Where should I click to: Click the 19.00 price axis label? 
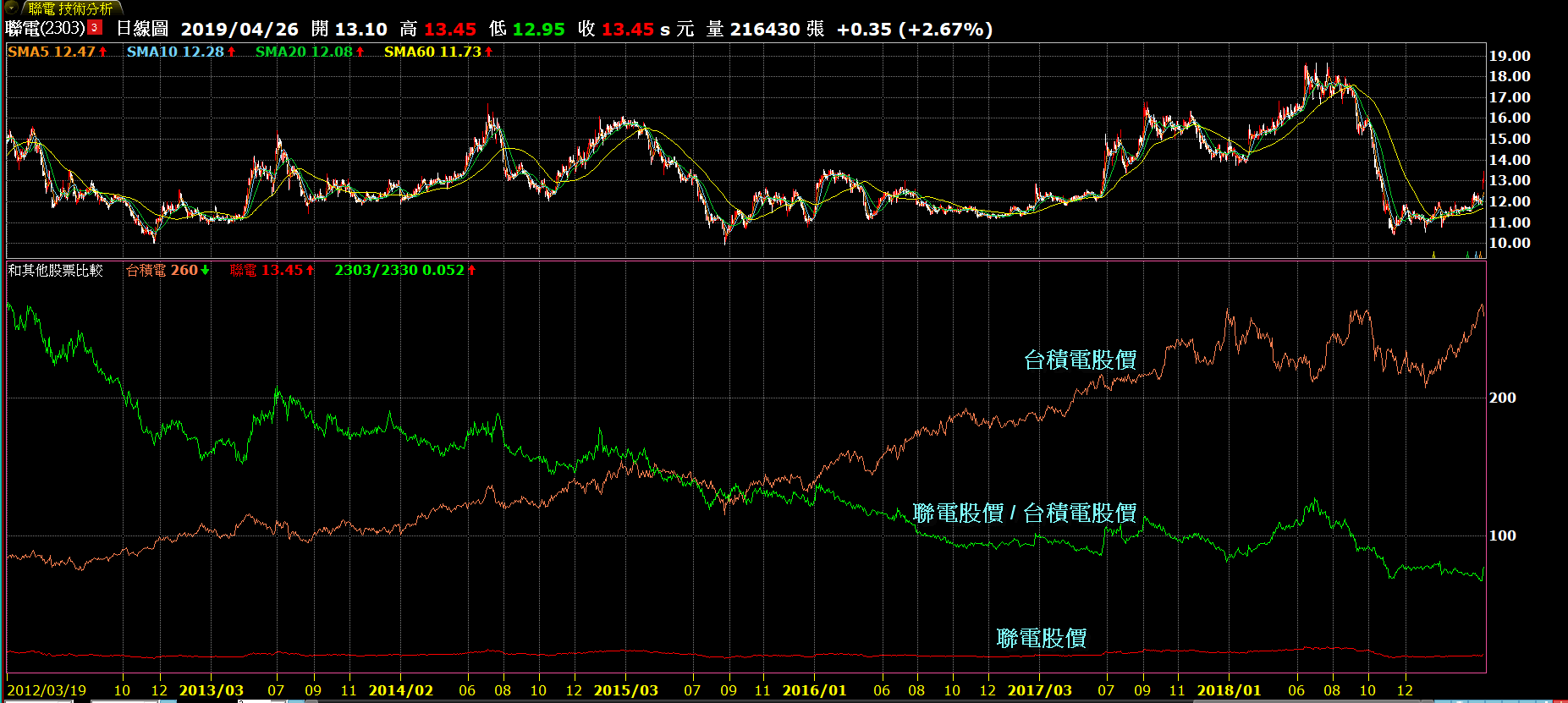pos(1510,56)
